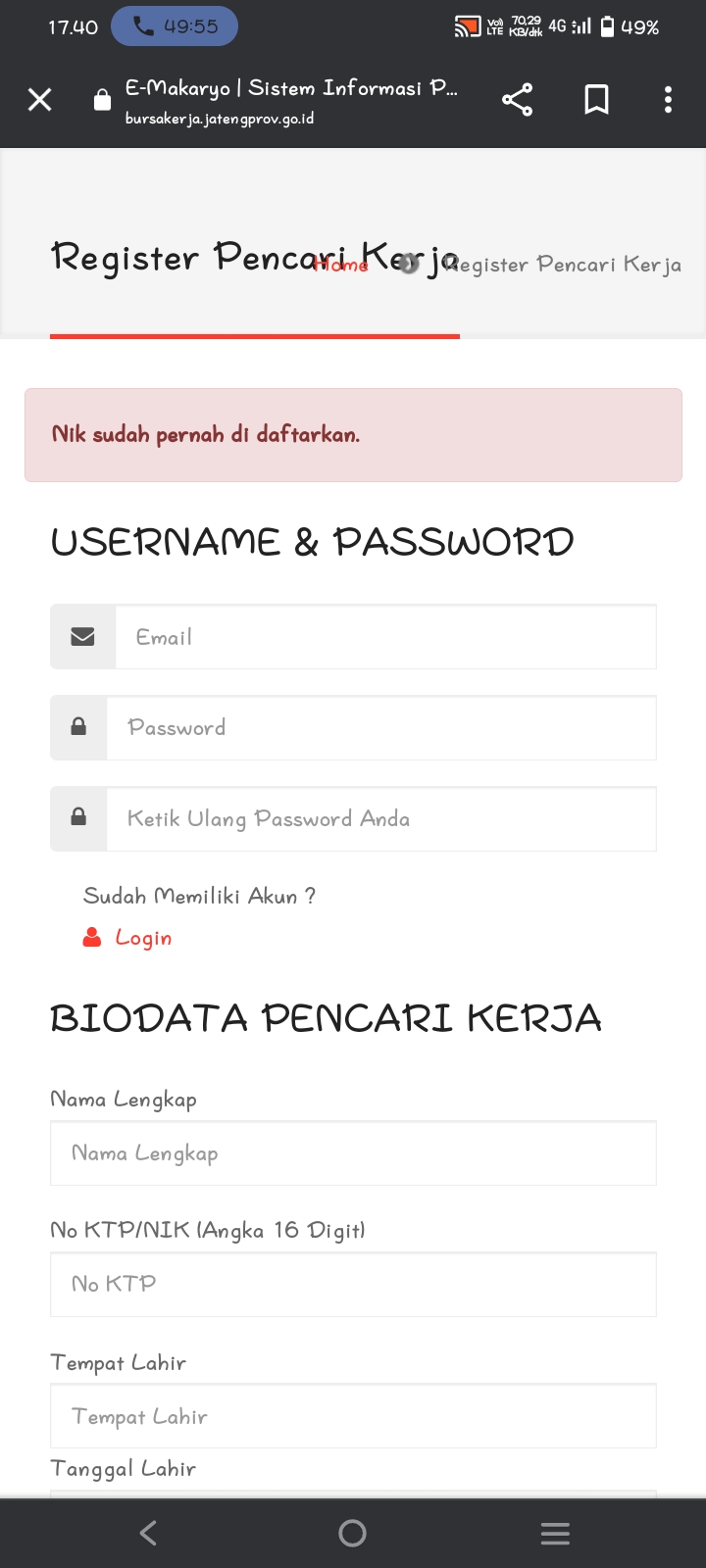Tap lock icon beside Ketik Ulang Password
This screenshot has width=706, height=1568.
click(78, 817)
